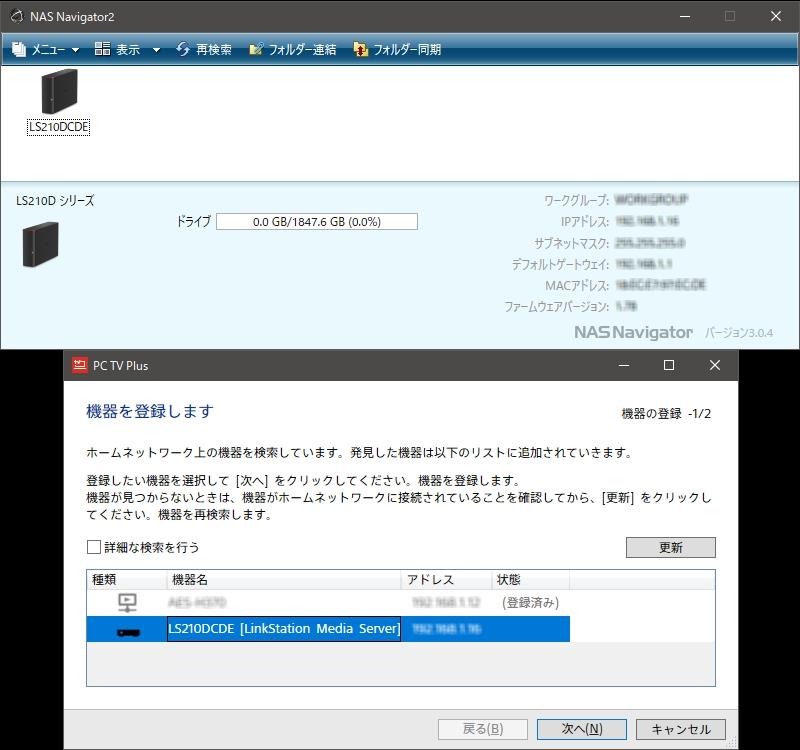Close the PC TV Plus dialog

tap(715, 365)
